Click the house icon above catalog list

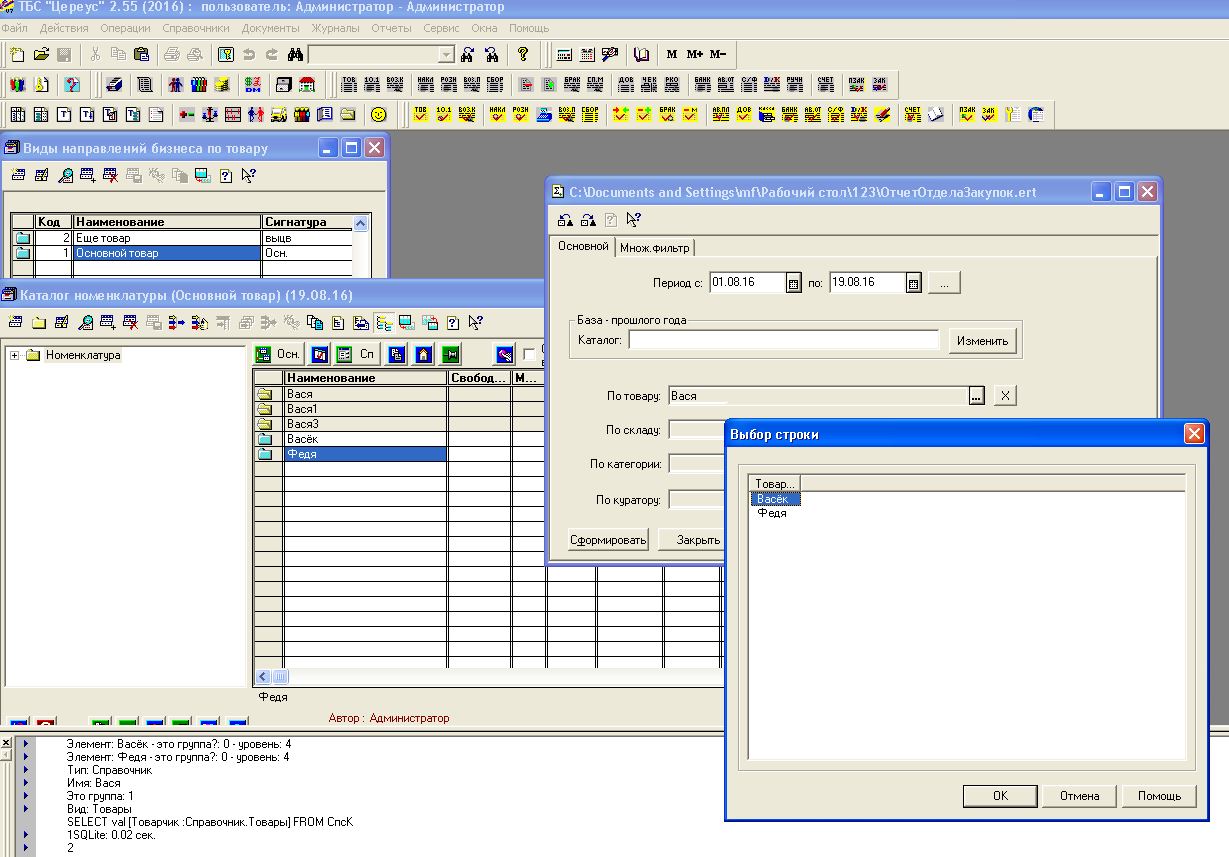[x=424, y=354]
